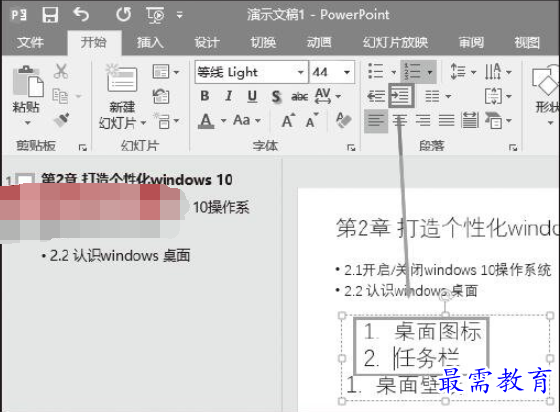Switch to the 插入 ribbon tab
The image size is (560, 412).
point(150,42)
